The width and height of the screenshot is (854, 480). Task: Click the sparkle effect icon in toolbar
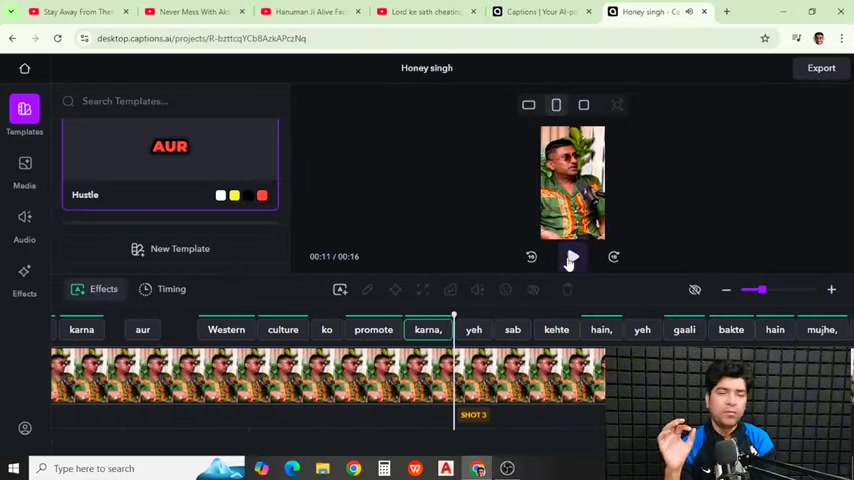point(395,290)
